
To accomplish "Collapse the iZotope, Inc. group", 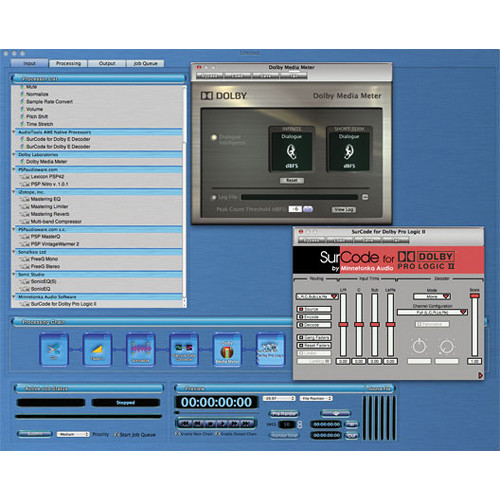I will click(14, 192).
